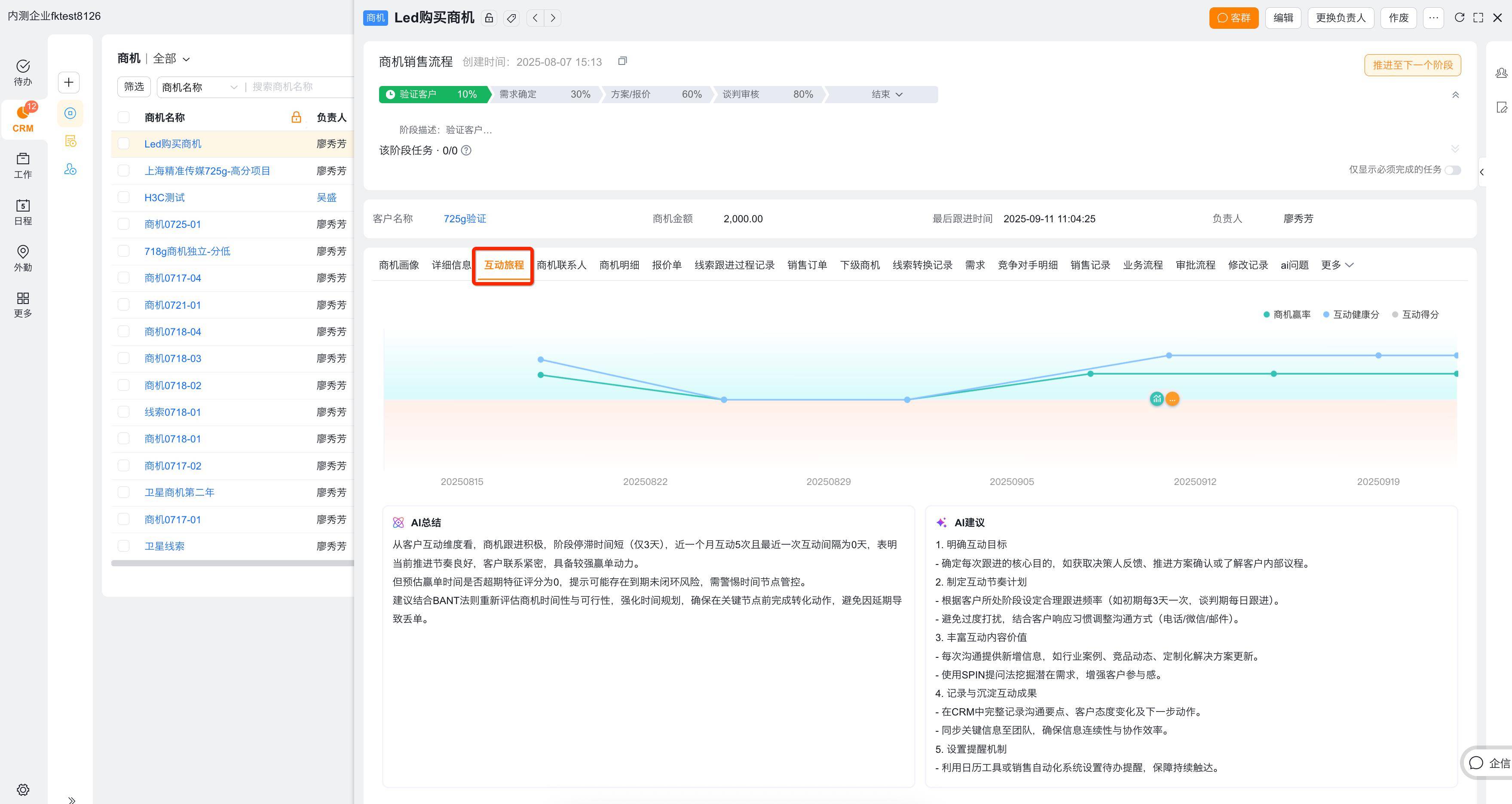The height and width of the screenshot is (804, 1512).
Task: Tick the select-all checkbox in the table header
Action: (123, 117)
